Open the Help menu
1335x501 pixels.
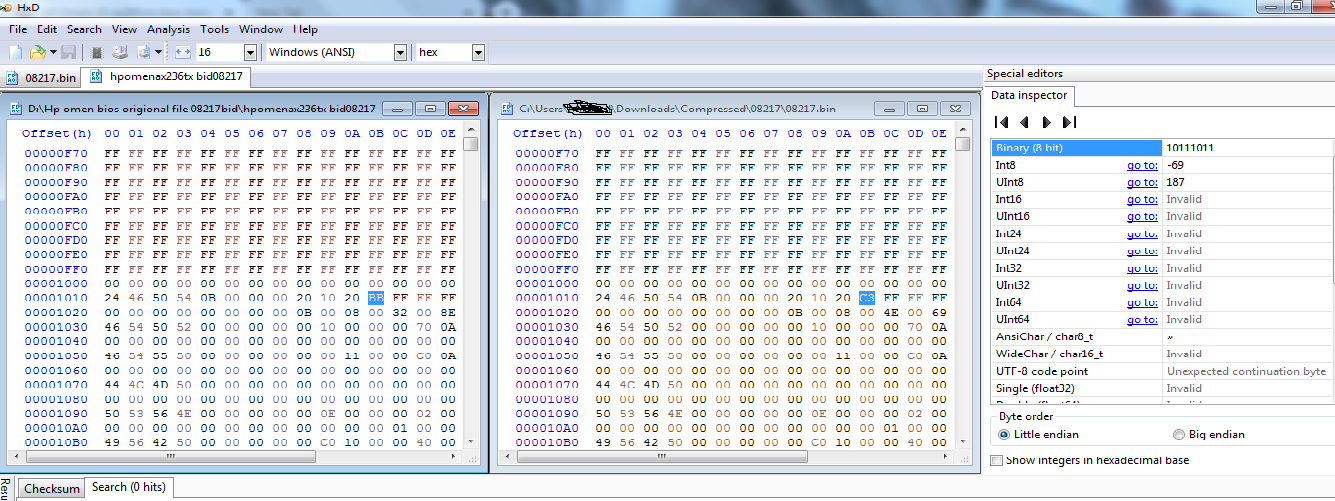tap(306, 29)
